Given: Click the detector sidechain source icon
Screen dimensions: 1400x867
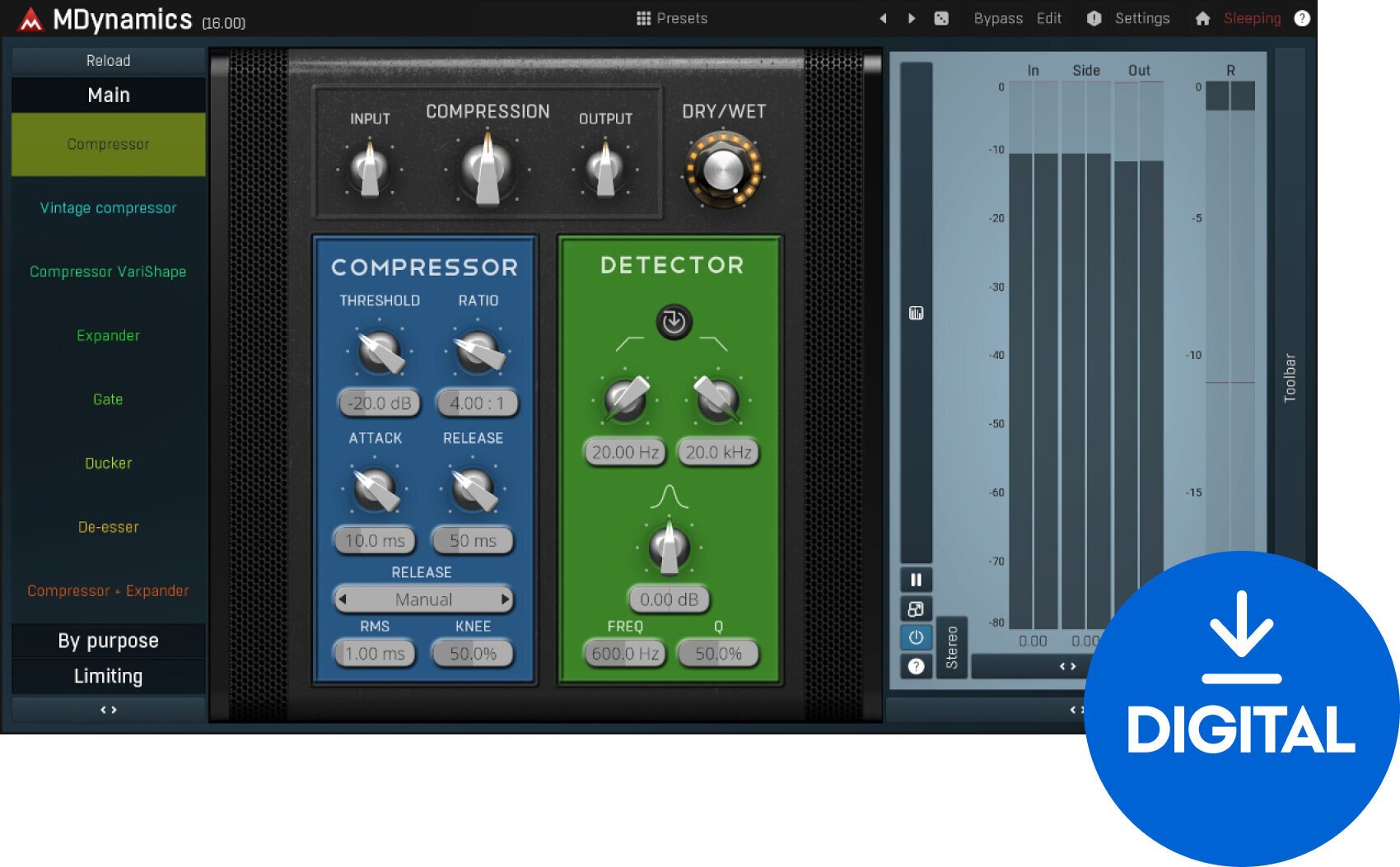Looking at the screenshot, I should coord(673,322).
